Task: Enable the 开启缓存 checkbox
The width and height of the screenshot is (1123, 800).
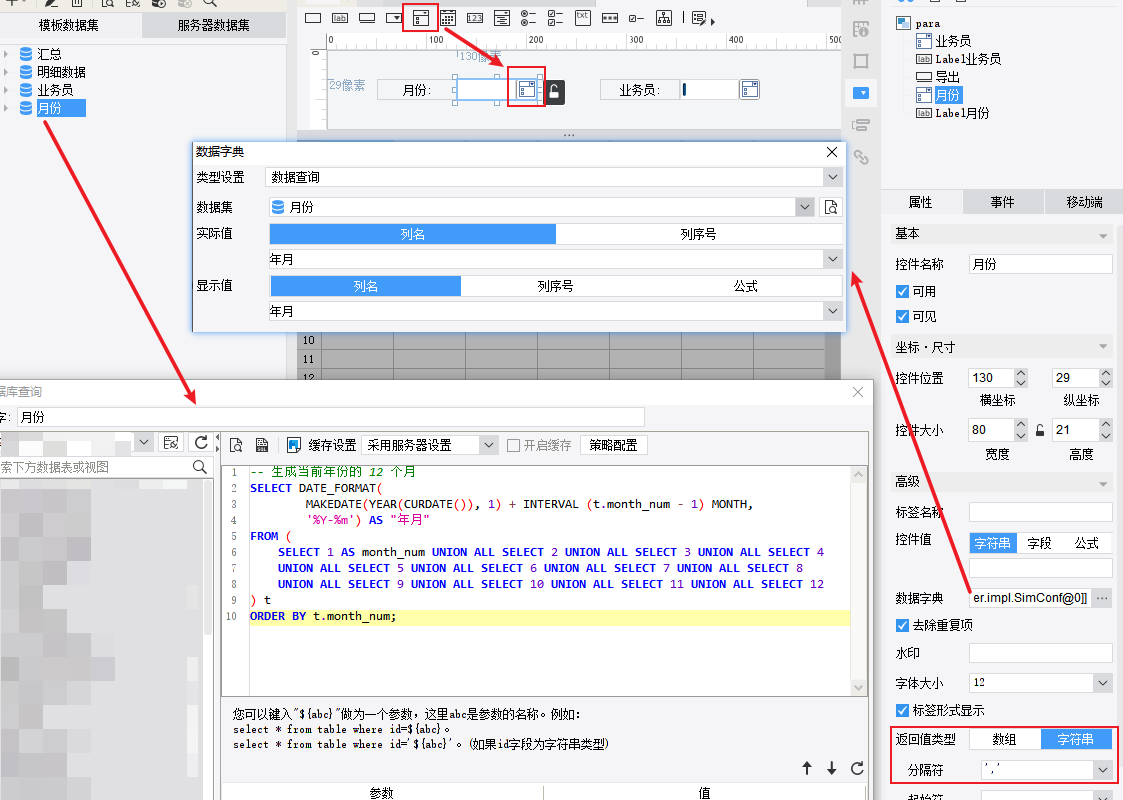Action: point(513,445)
